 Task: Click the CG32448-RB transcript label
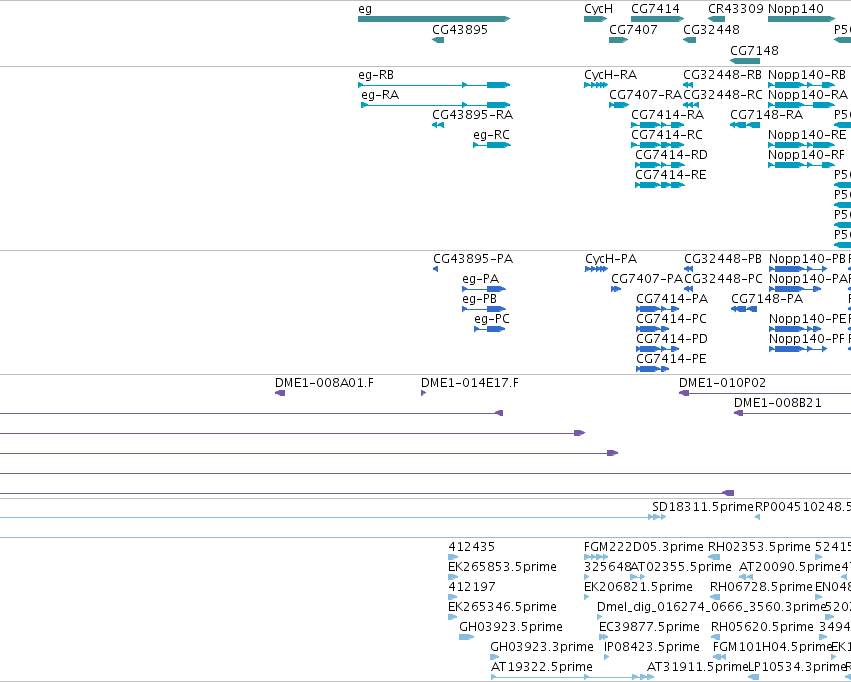[722, 75]
